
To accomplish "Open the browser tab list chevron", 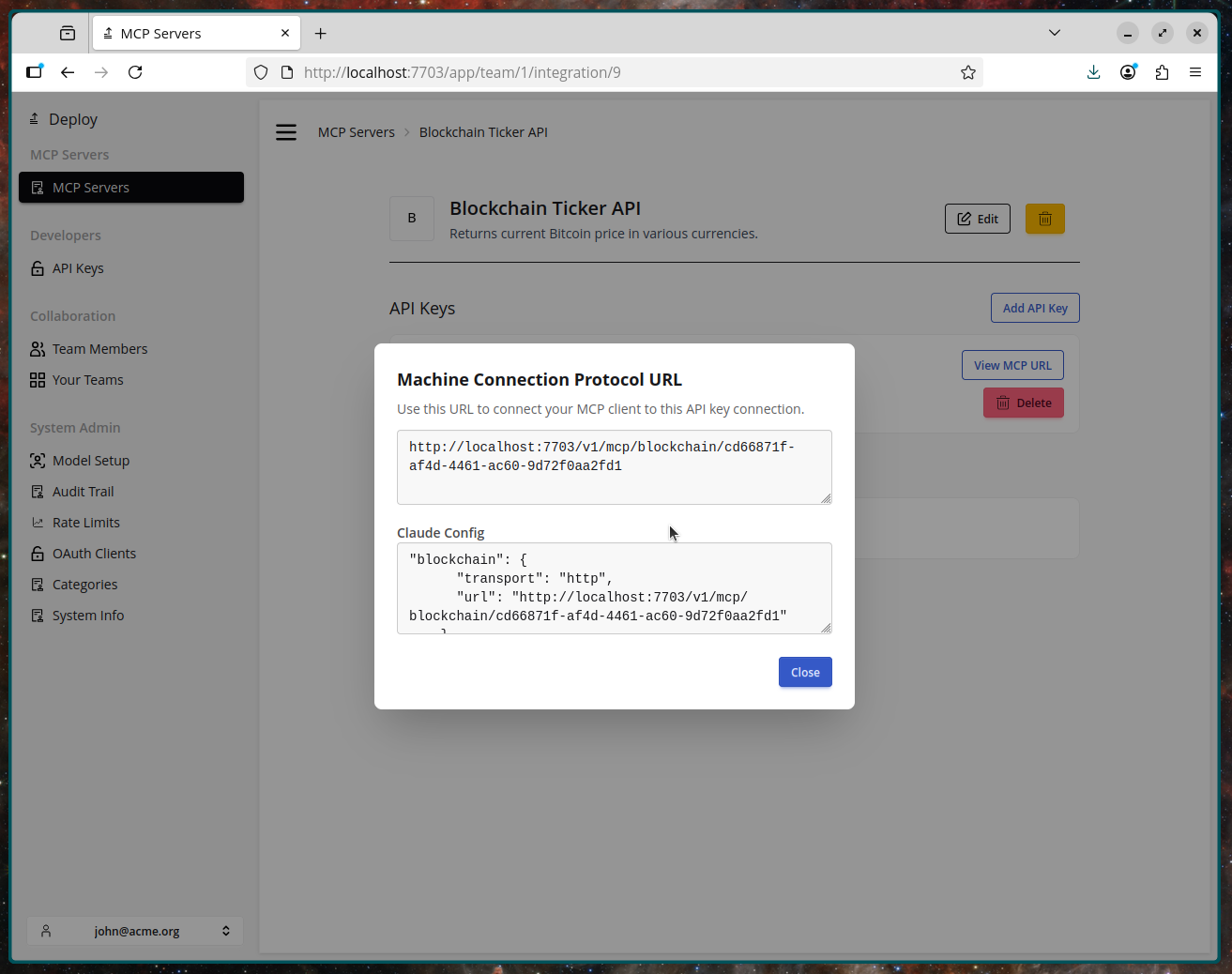I will click(1054, 32).
